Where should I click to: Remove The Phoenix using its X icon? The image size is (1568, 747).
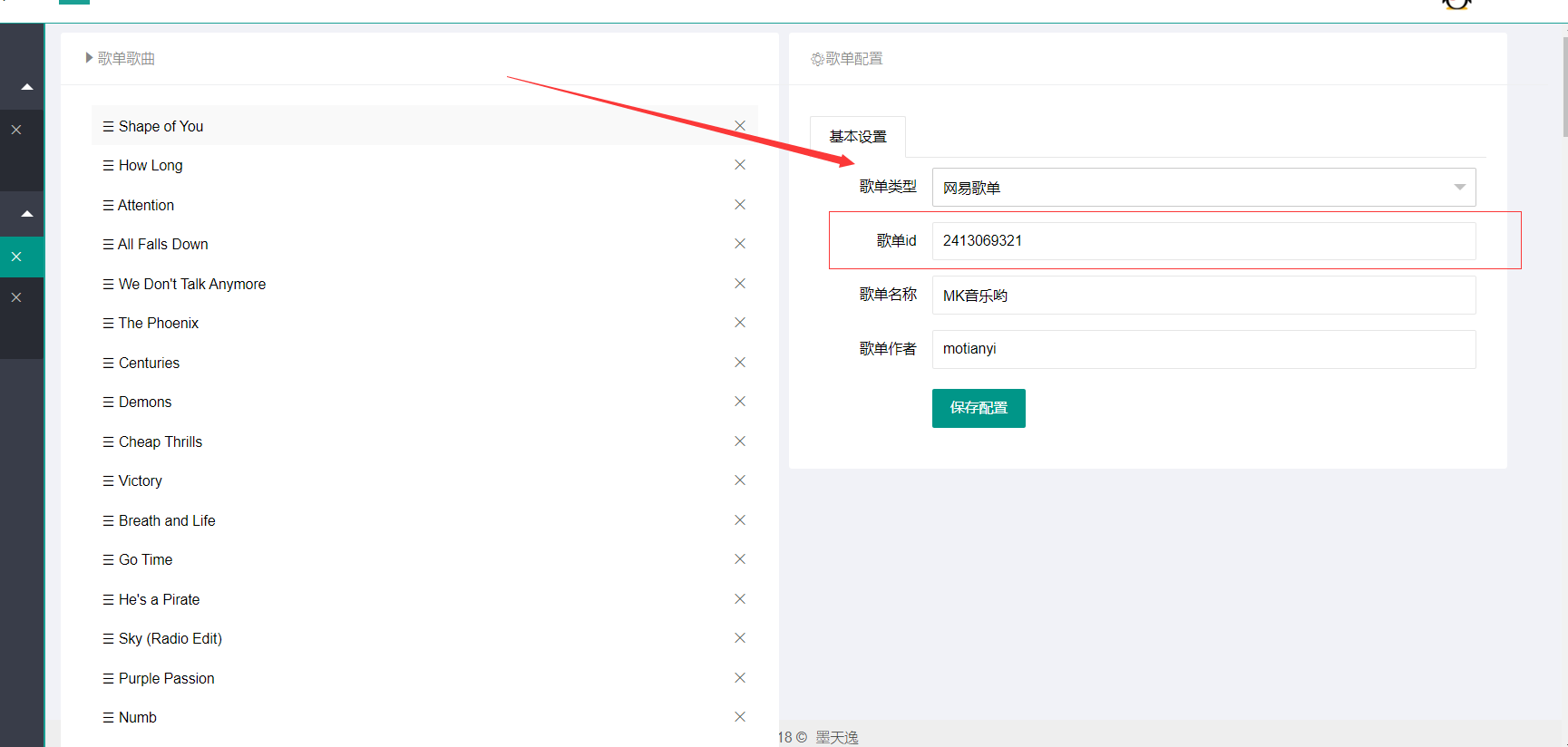click(740, 323)
